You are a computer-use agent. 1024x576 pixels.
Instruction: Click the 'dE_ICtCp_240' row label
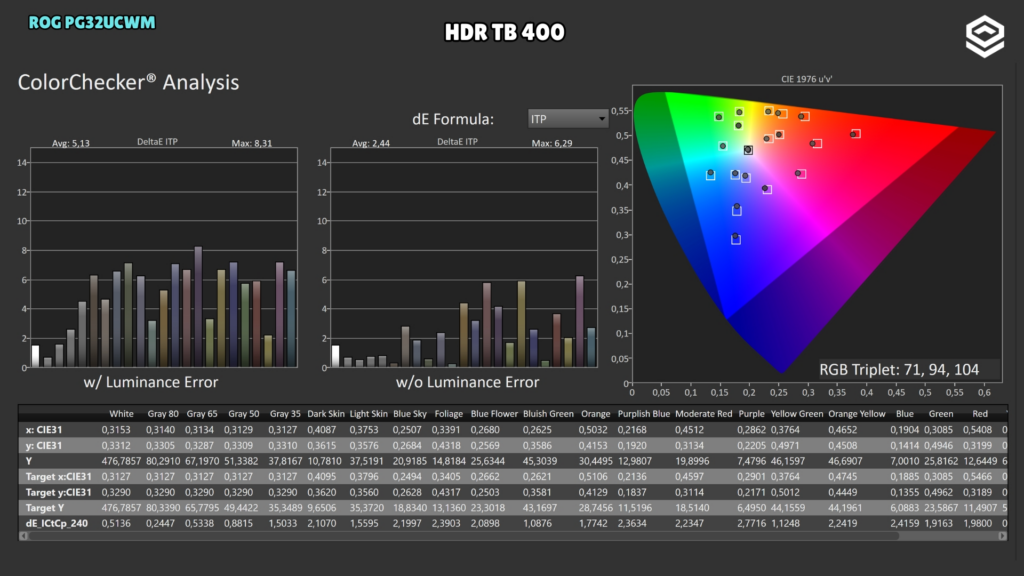point(57,524)
